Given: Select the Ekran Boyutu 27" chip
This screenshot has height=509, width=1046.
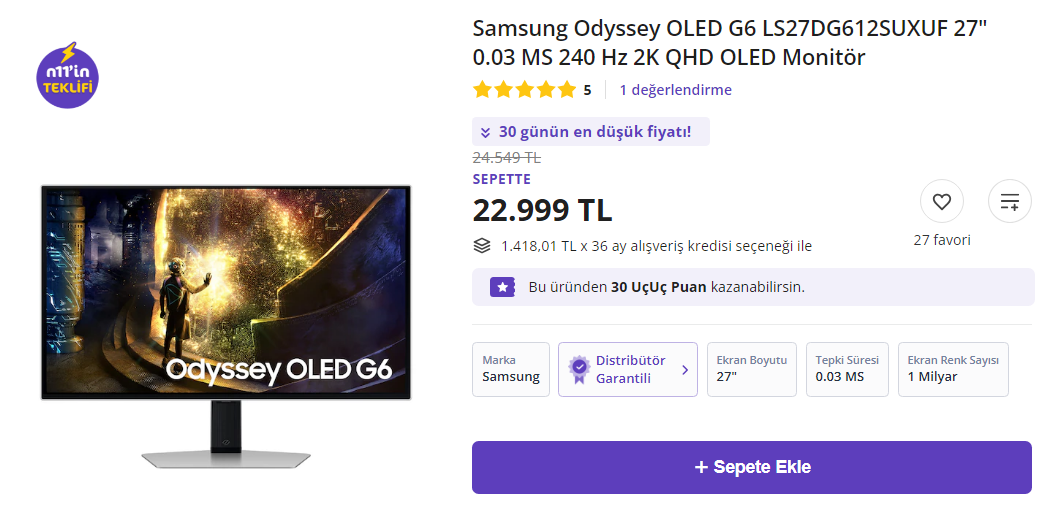Looking at the screenshot, I should (751, 369).
